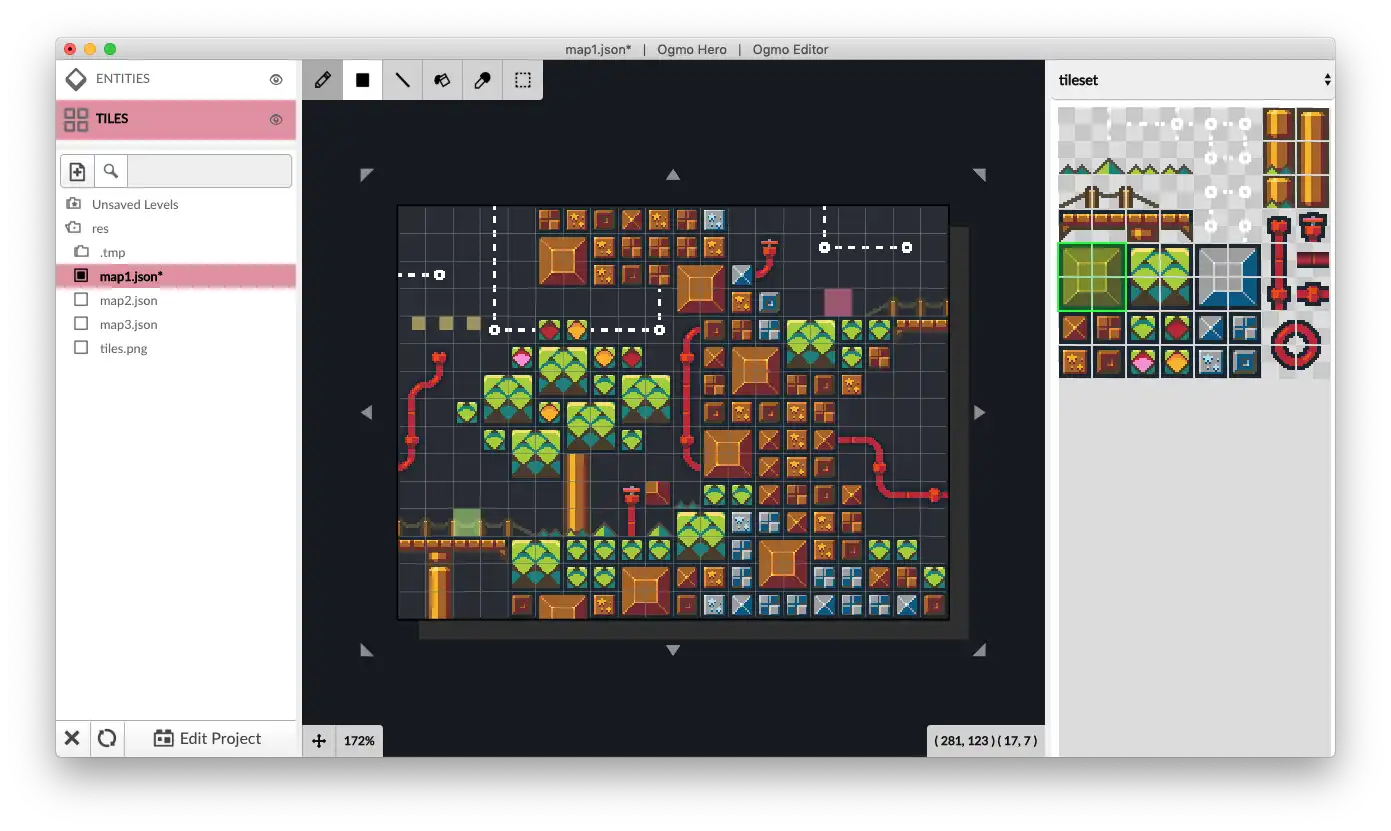Click the right canvas resize arrow
Viewport: 1391px width, 831px height.
[979, 412]
